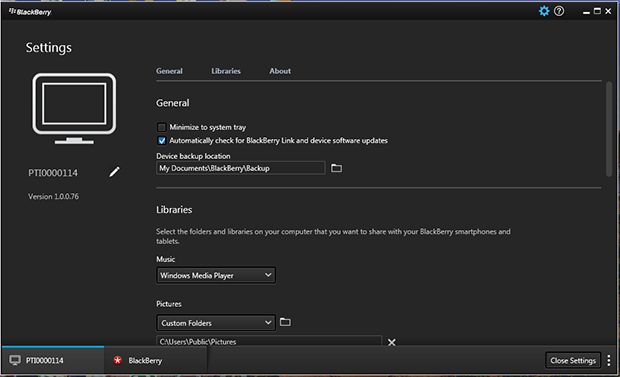Screen dimensions: 620x377
Task: Click the Device backup location text field
Action: [x=241, y=168]
